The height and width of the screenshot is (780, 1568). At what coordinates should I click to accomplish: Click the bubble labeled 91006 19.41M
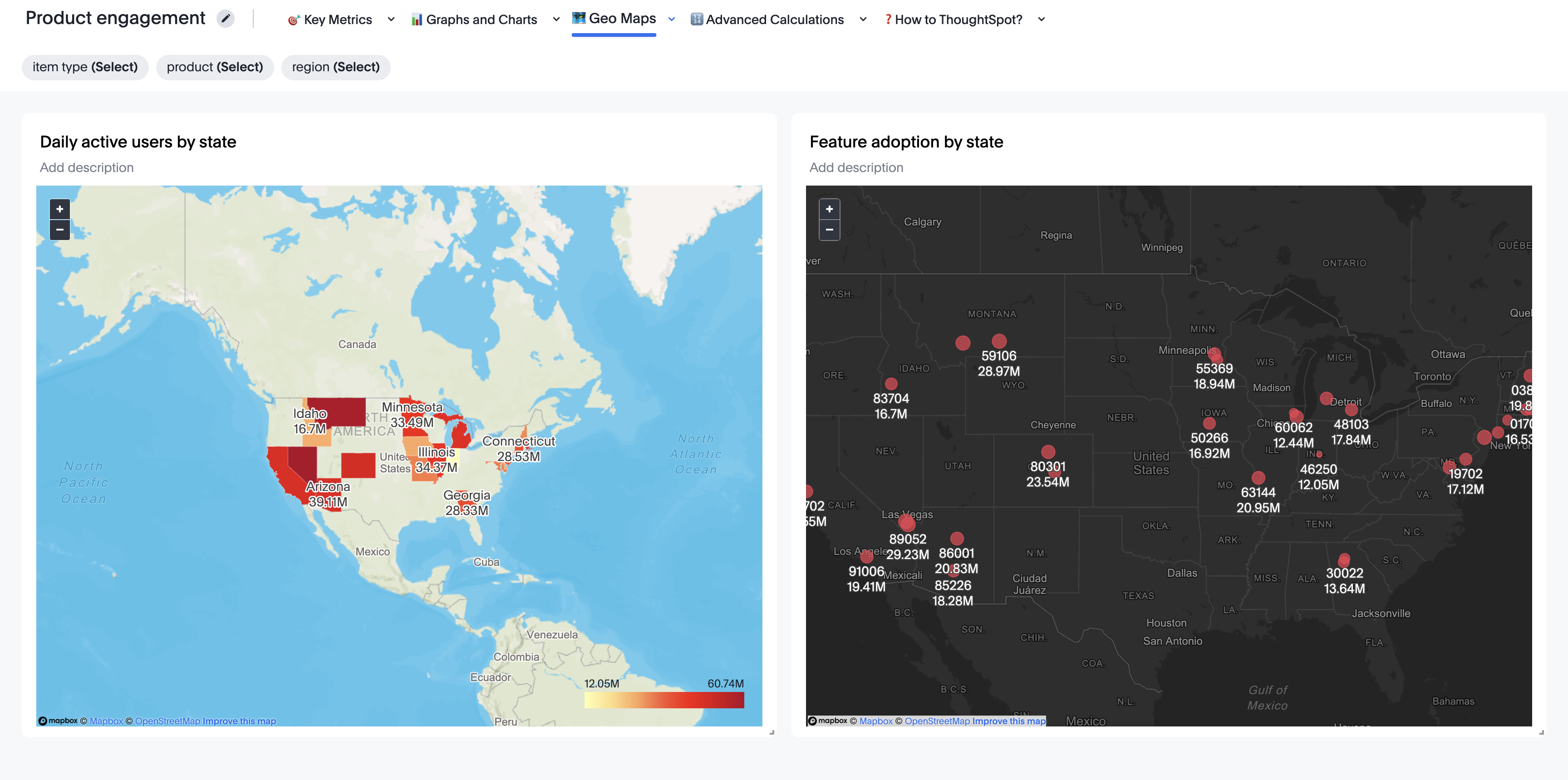pyautogui.click(x=866, y=556)
